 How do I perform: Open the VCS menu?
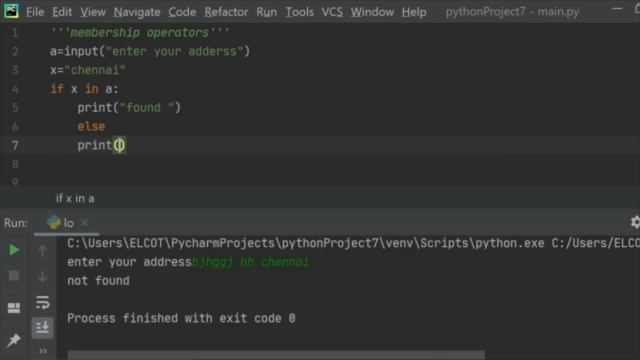point(332,12)
